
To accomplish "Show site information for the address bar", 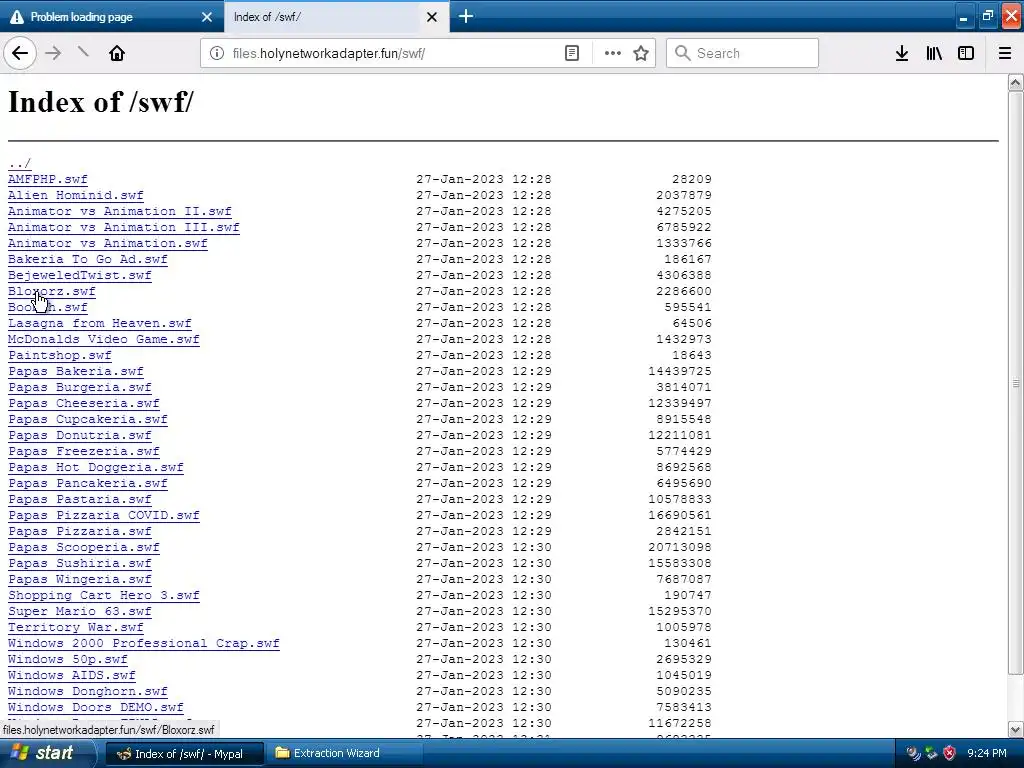I will click(217, 53).
